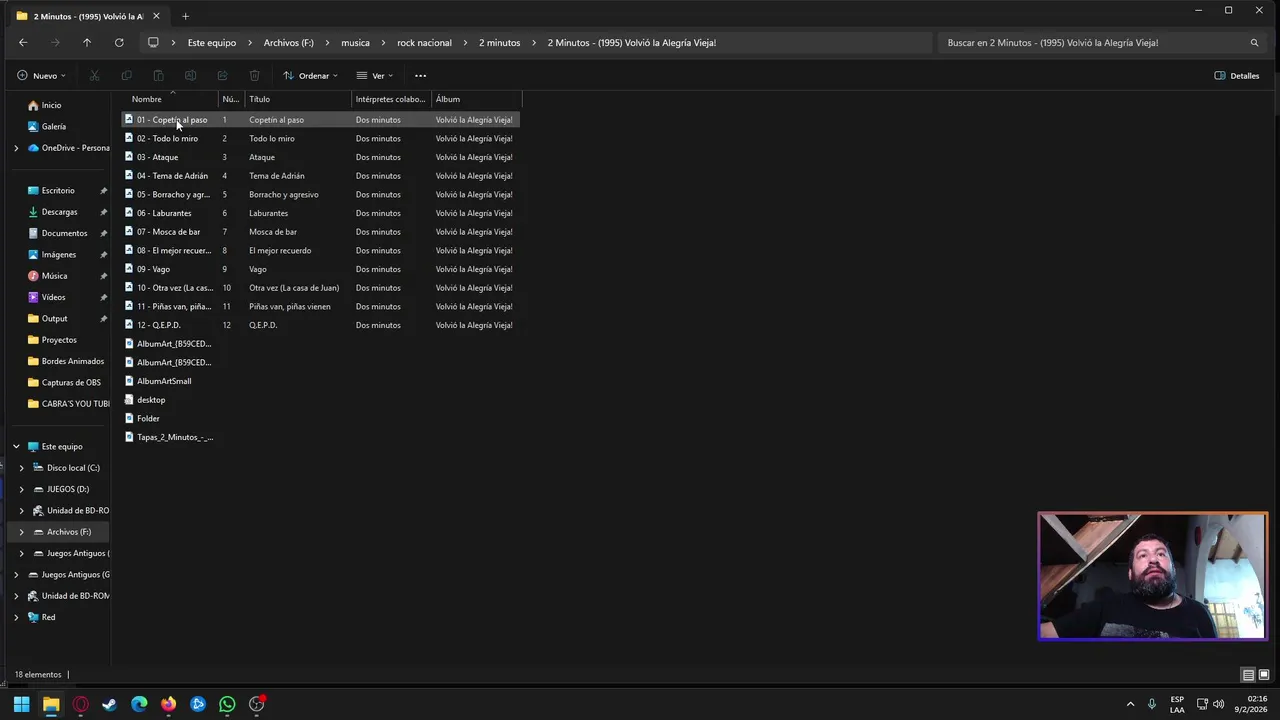Open Descargas quick access folder
1280x720 pixels.
pos(59,212)
